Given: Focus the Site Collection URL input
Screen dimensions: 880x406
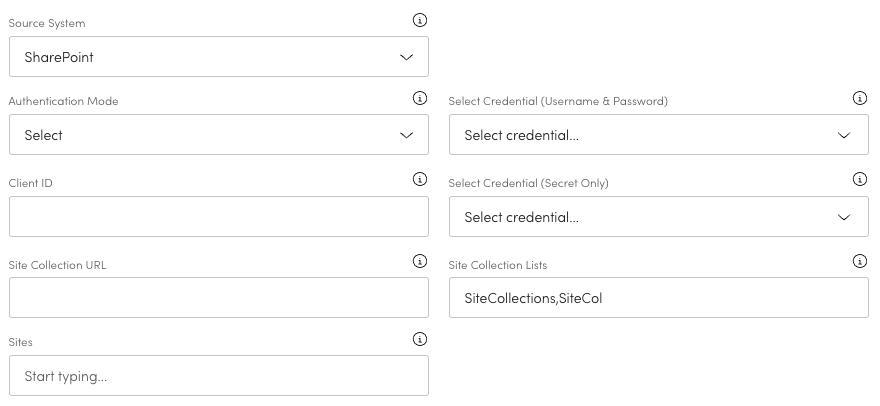Looking at the screenshot, I should click(x=218, y=298).
